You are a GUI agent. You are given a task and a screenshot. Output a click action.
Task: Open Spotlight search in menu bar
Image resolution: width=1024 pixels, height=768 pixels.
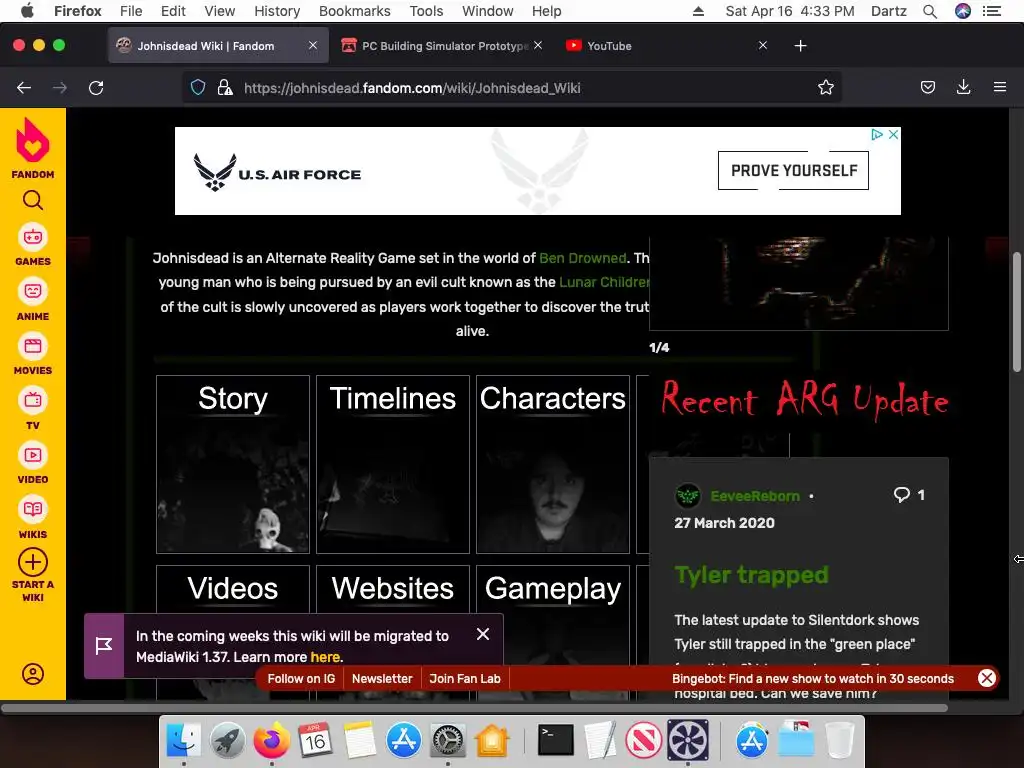click(x=930, y=11)
